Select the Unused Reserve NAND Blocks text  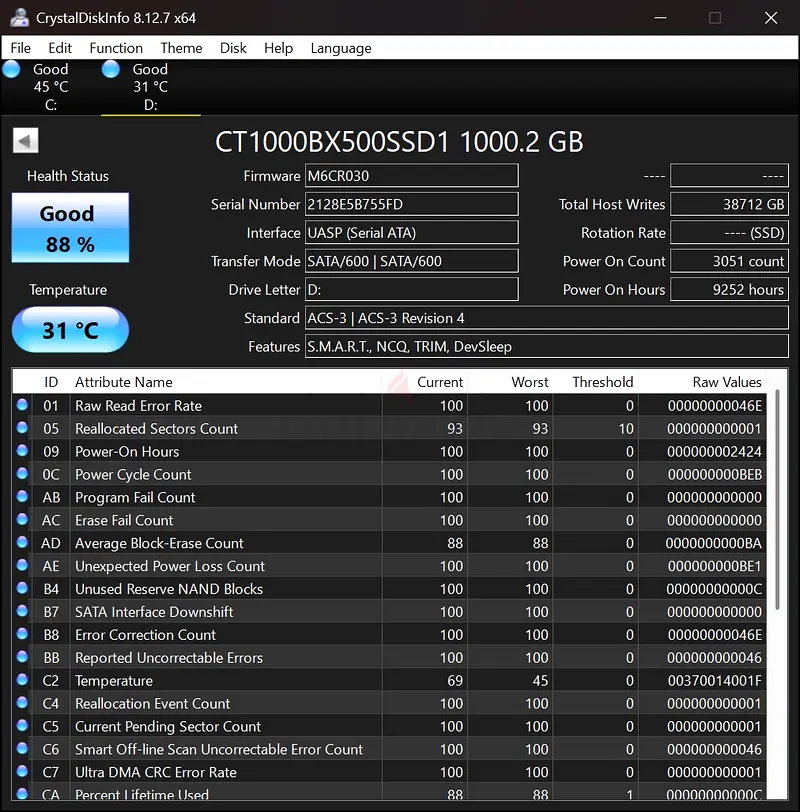pyautogui.click(x=169, y=589)
